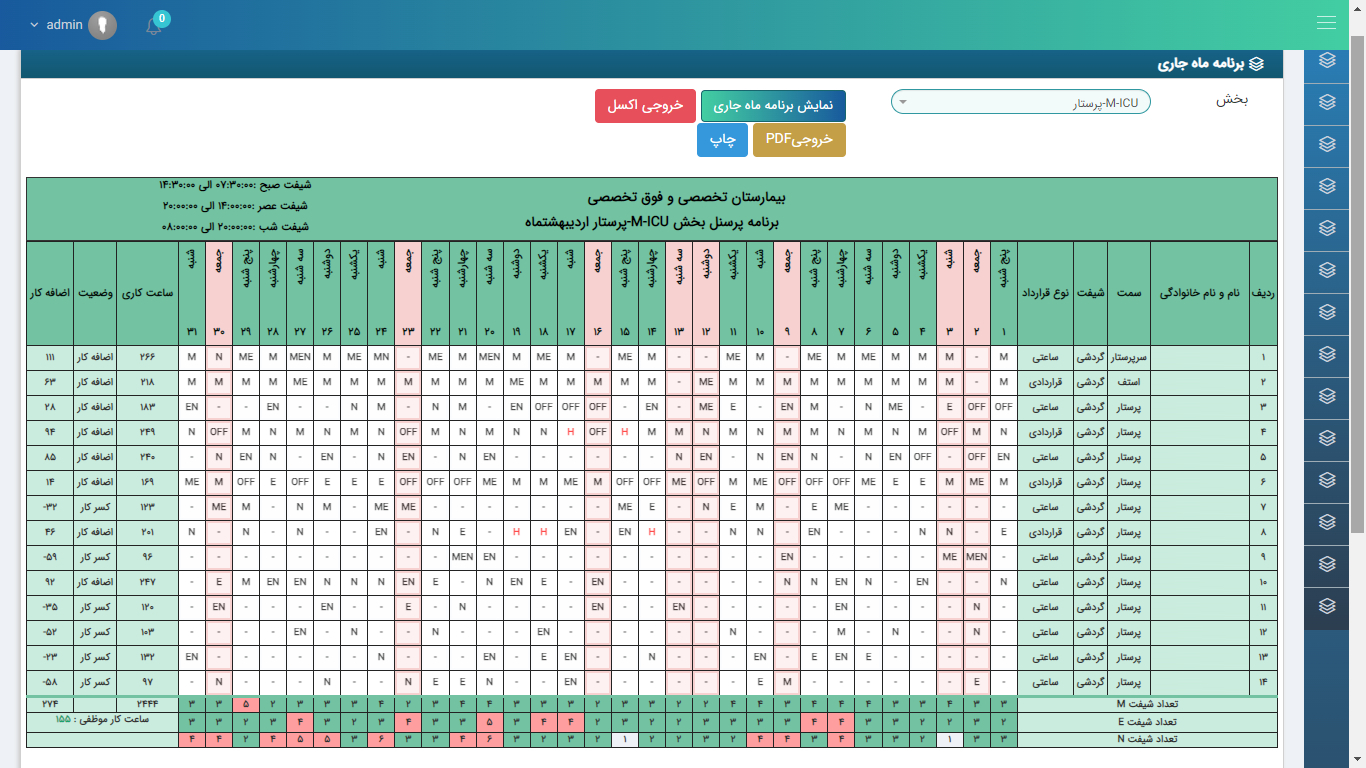Click the سرپرستار cell in row ۱

point(1128,357)
